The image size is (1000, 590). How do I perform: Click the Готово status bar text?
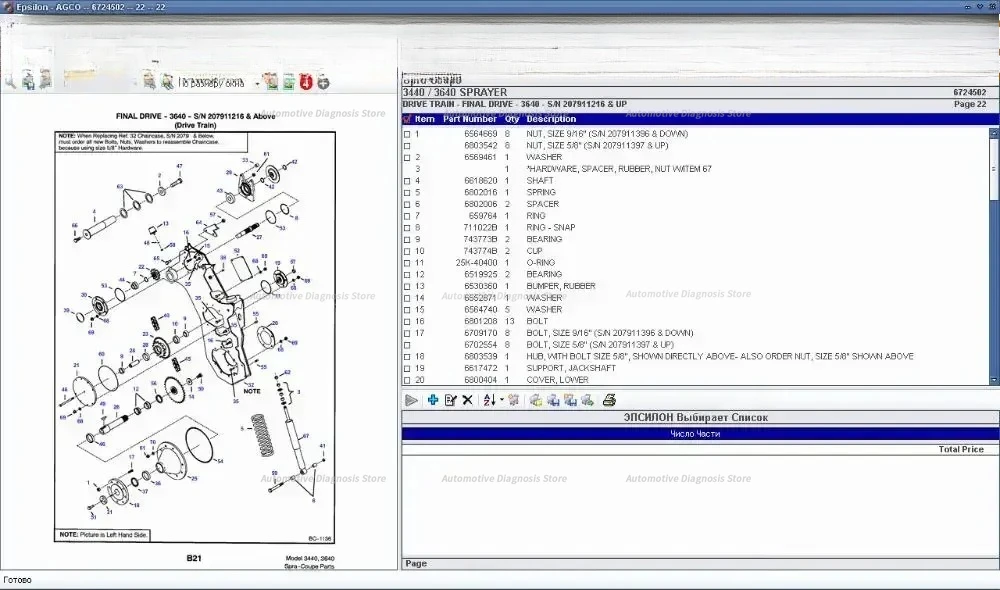17,580
